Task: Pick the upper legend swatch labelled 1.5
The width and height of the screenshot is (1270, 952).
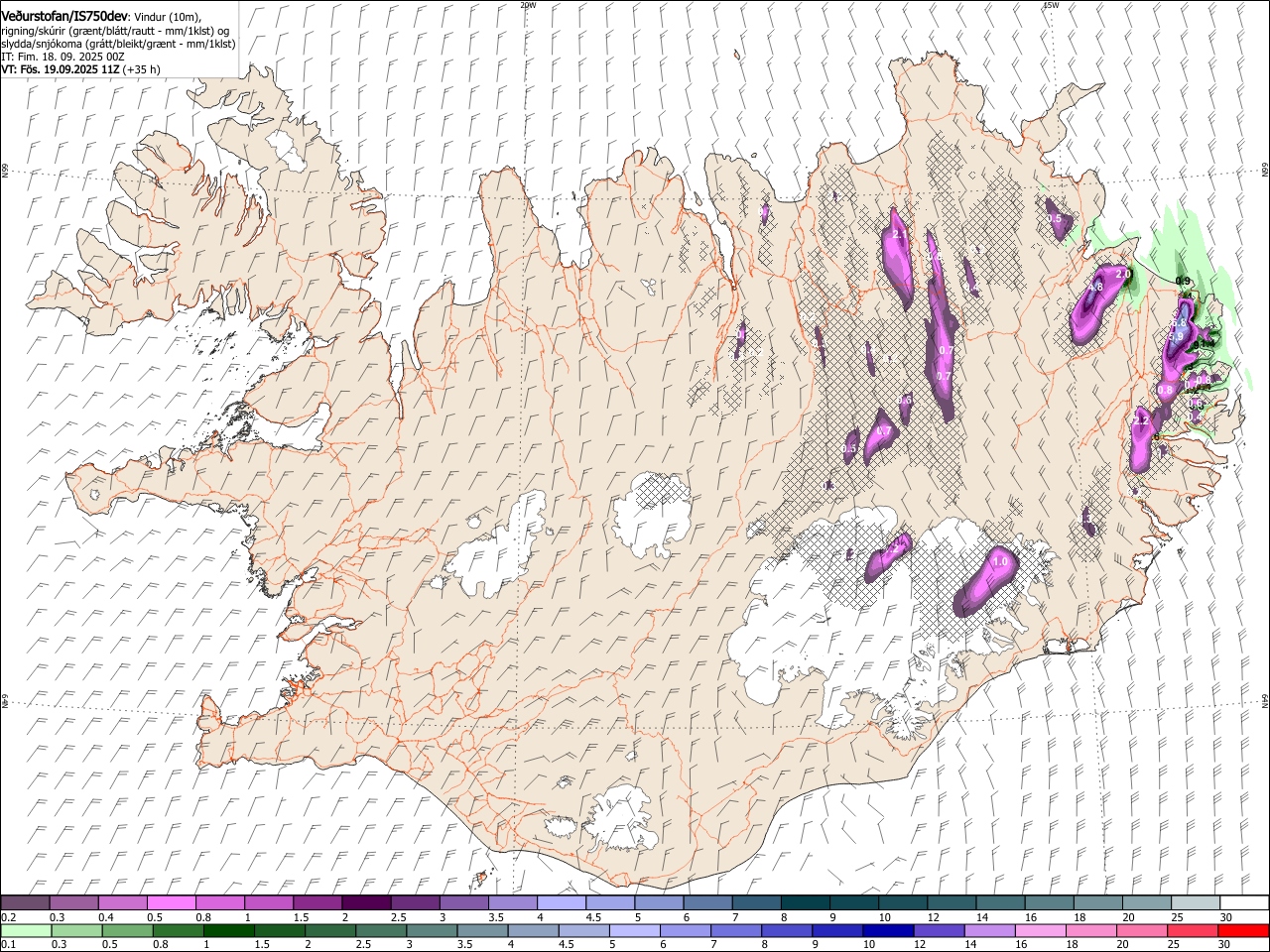Action: coord(317,902)
